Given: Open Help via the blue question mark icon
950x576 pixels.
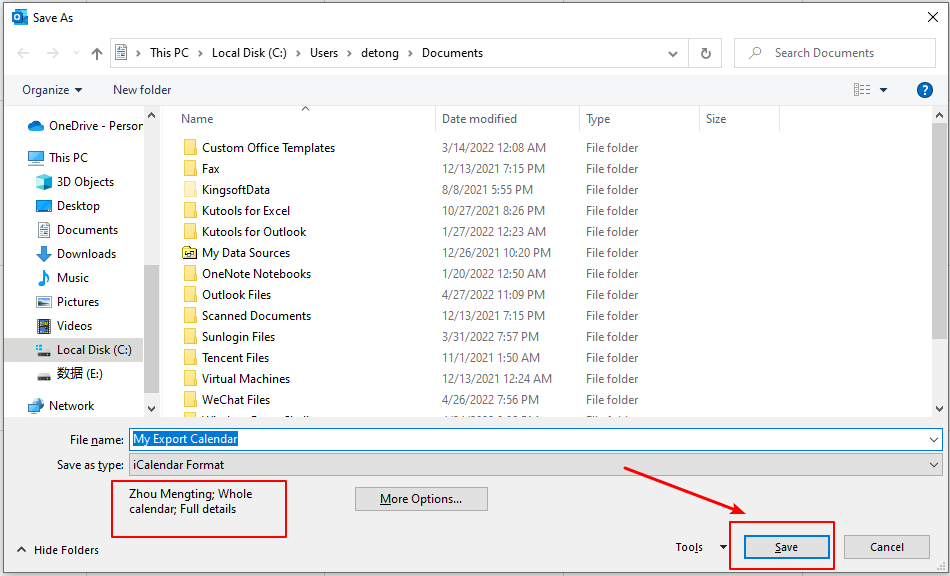Looking at the screenshot, I should pos(925,90).
